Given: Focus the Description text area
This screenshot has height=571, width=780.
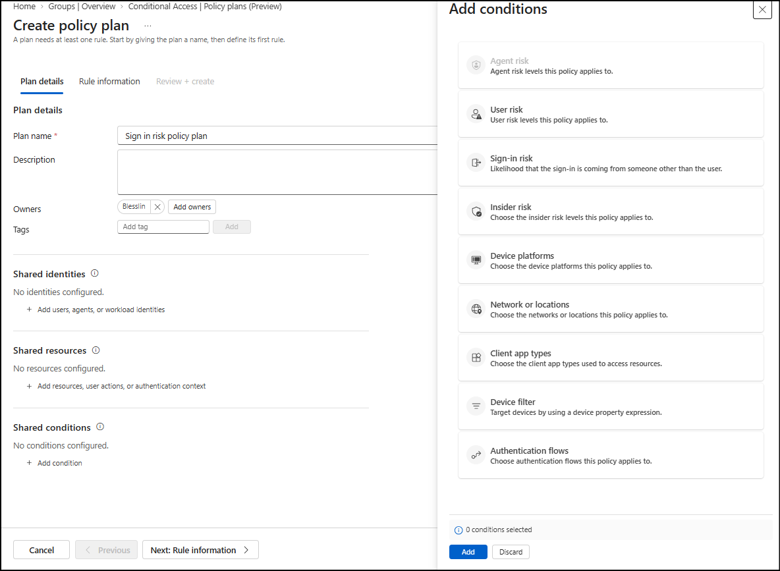Looking at the screenshot, I should pos(277,172).
